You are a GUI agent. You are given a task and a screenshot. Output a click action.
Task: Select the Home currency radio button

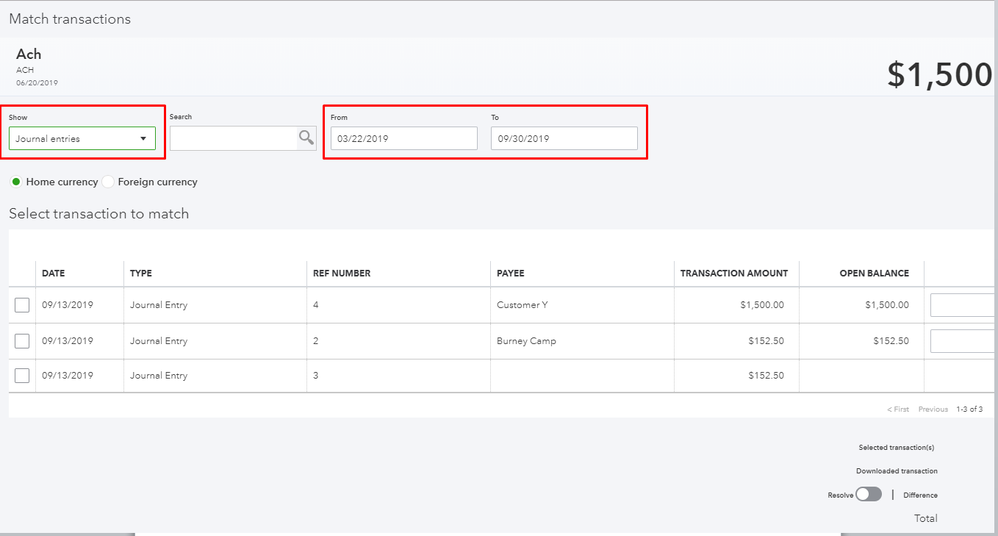(16, 182)
